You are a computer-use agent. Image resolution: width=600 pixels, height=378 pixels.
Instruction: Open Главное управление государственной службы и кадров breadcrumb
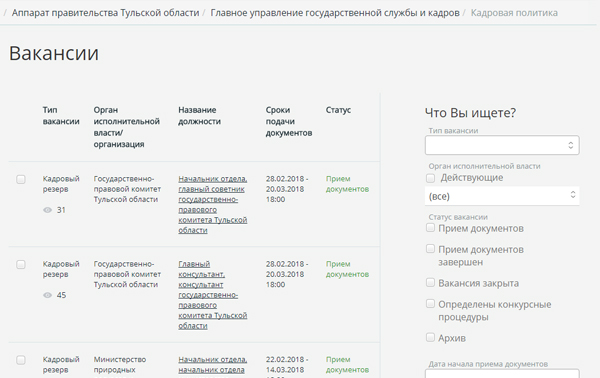335,13
